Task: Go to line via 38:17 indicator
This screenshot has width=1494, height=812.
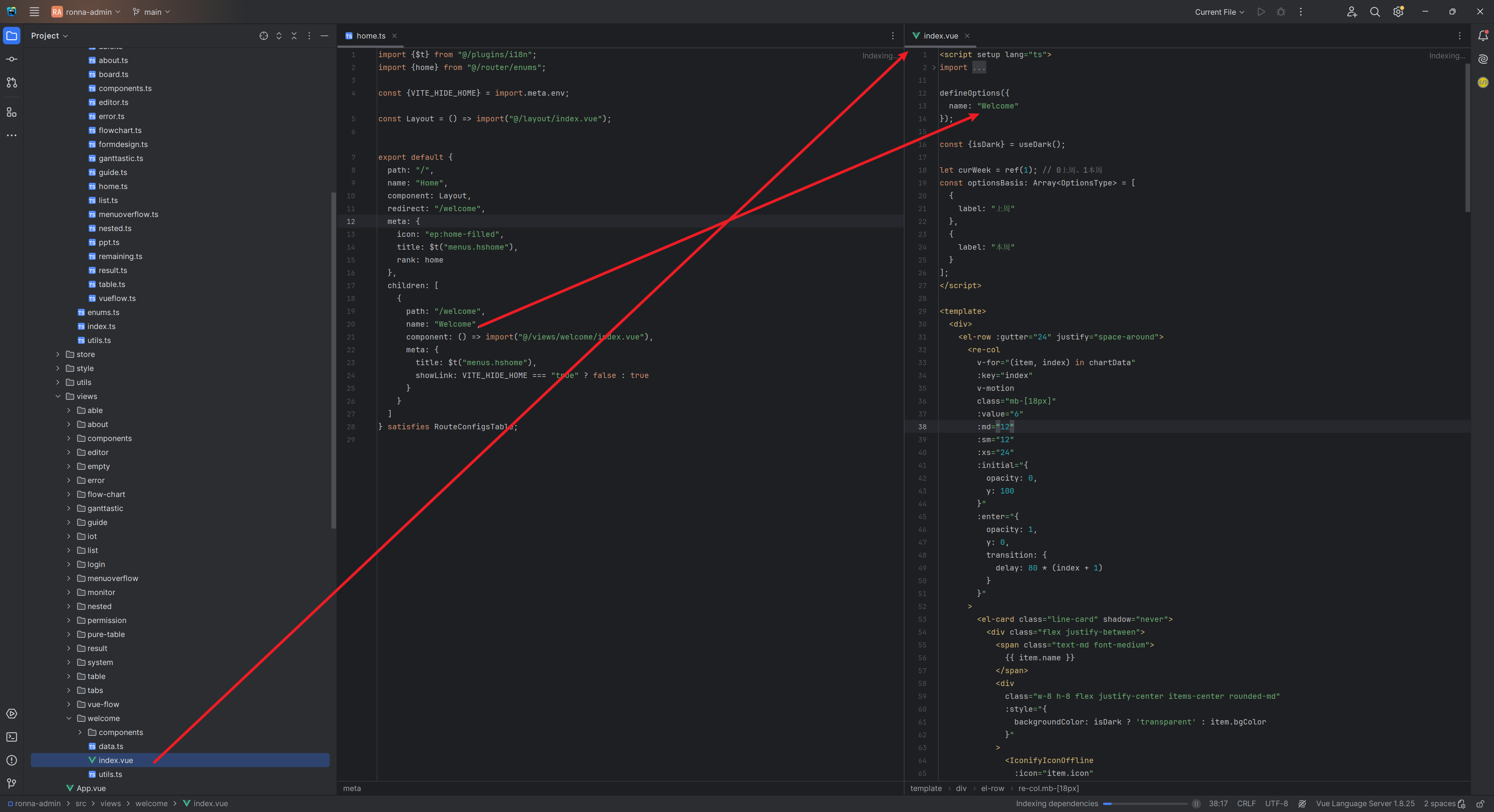Action: (x=1218, y=803)
